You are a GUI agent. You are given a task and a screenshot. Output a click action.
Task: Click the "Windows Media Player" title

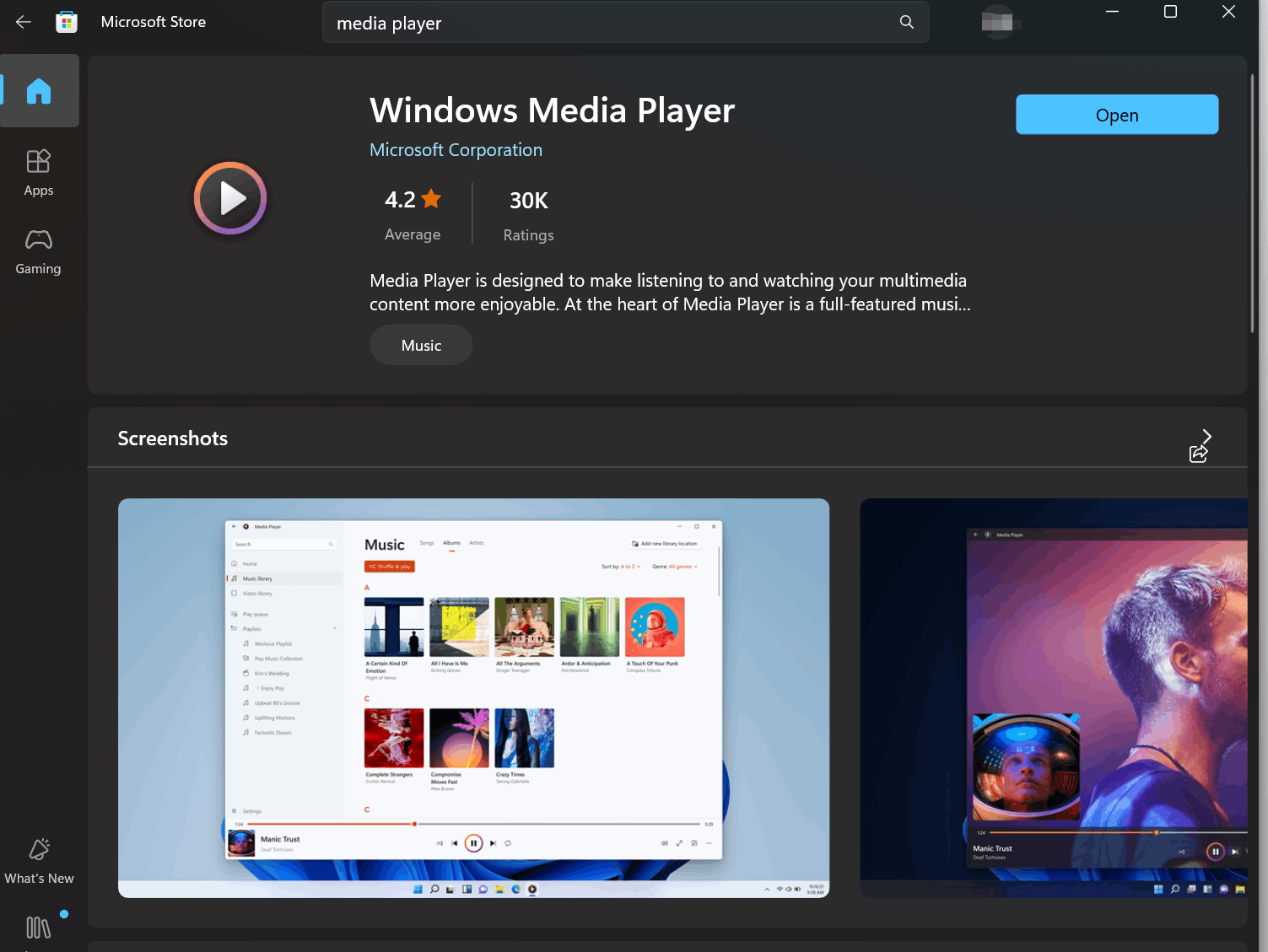point(552,110)
